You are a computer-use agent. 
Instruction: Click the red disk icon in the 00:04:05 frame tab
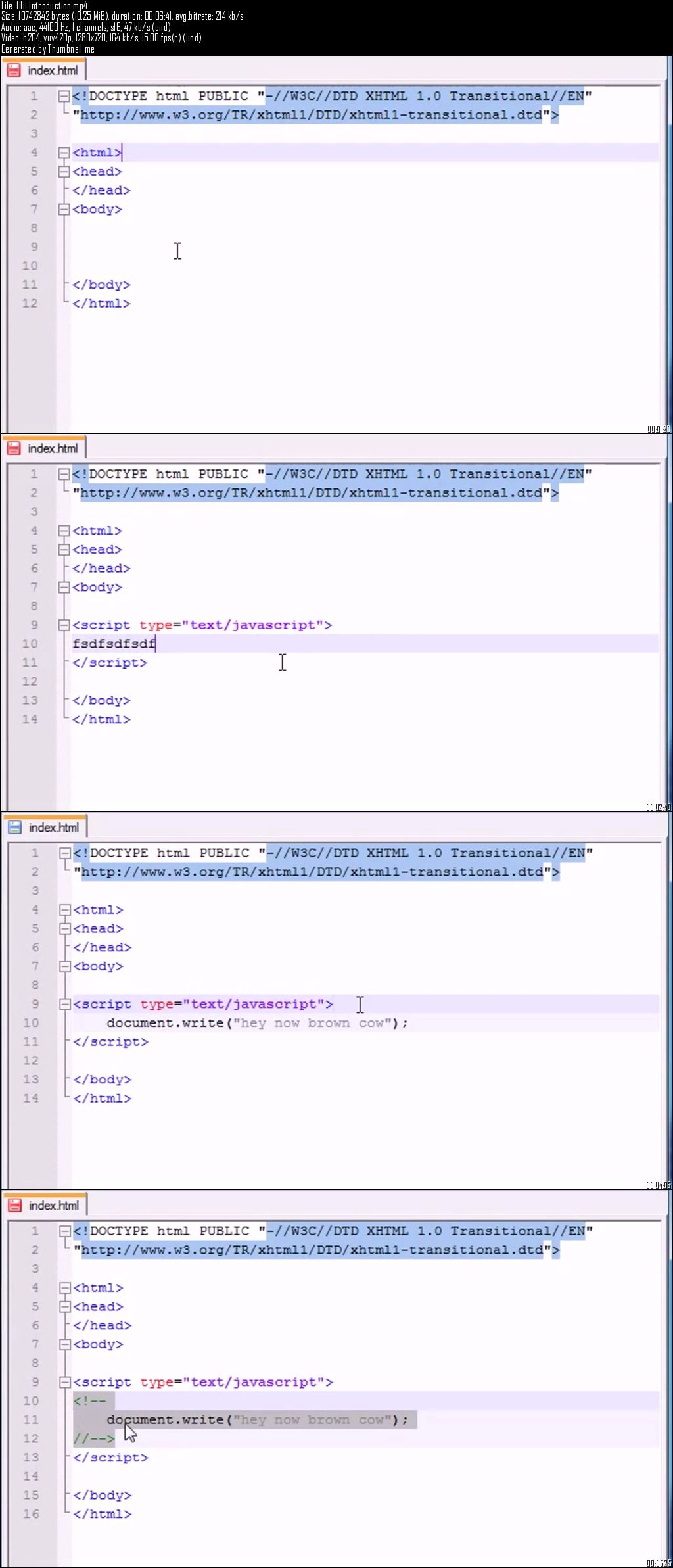14,827
